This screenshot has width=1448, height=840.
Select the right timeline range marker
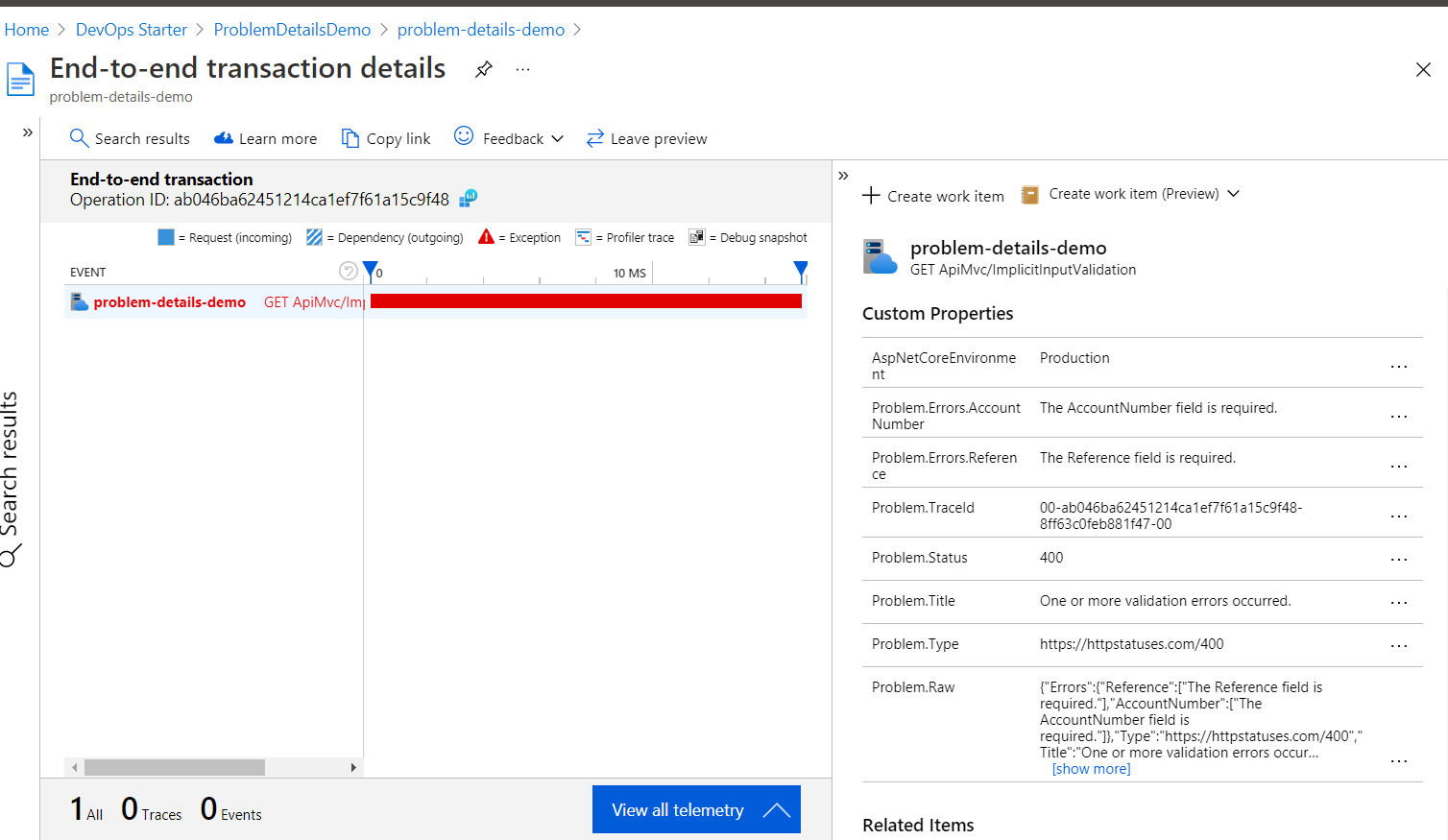coord(801,273)
